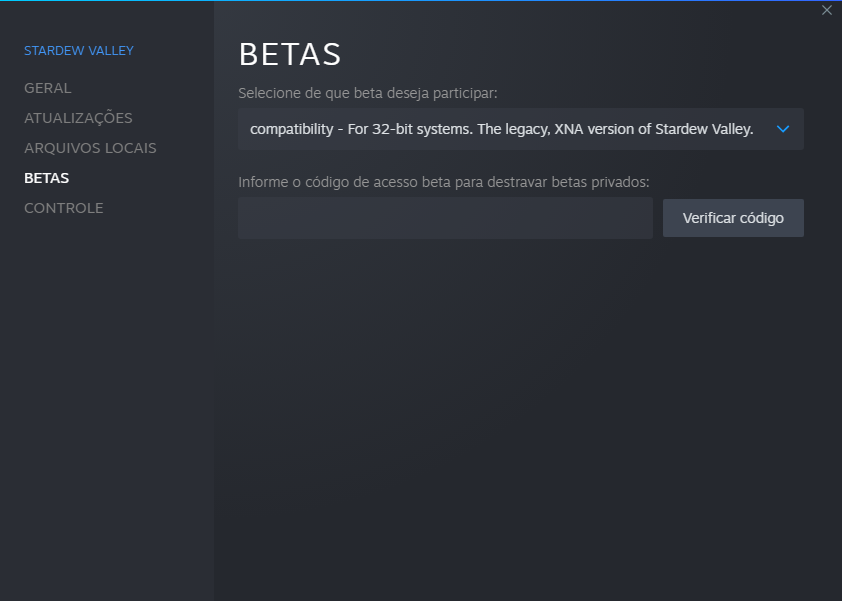Switch to the ATUALIZAÇÕES section

pos(78,118)
